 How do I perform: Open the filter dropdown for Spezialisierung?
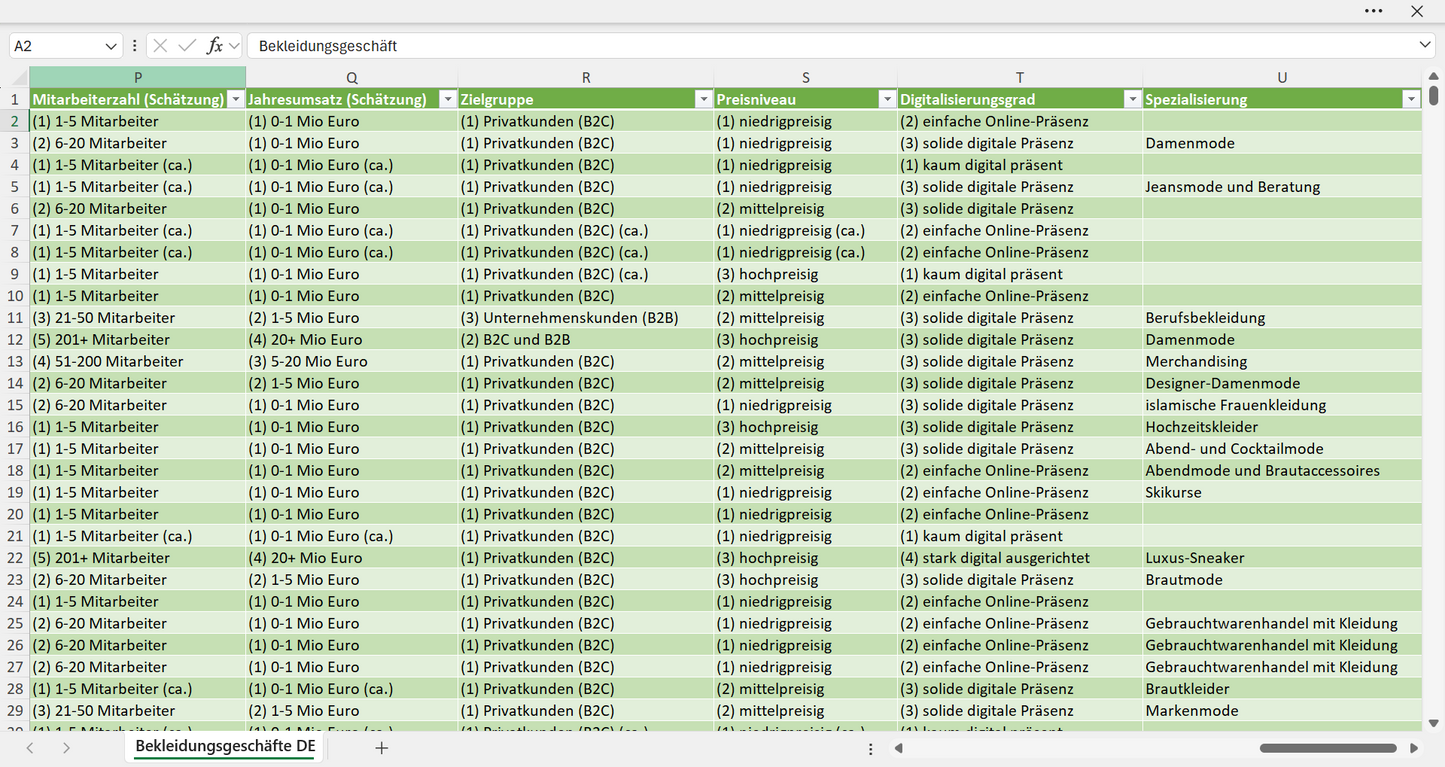(1411, 99)
